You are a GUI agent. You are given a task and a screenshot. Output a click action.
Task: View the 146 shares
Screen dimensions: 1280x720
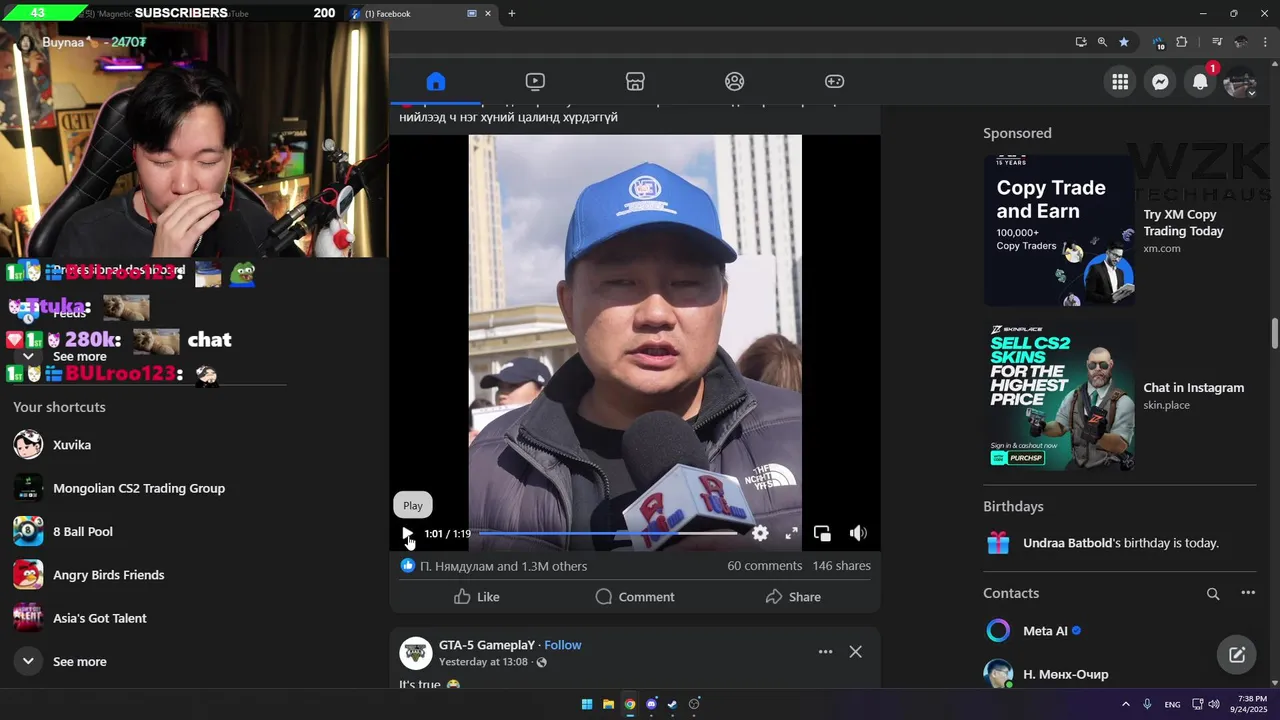point(841,566)
